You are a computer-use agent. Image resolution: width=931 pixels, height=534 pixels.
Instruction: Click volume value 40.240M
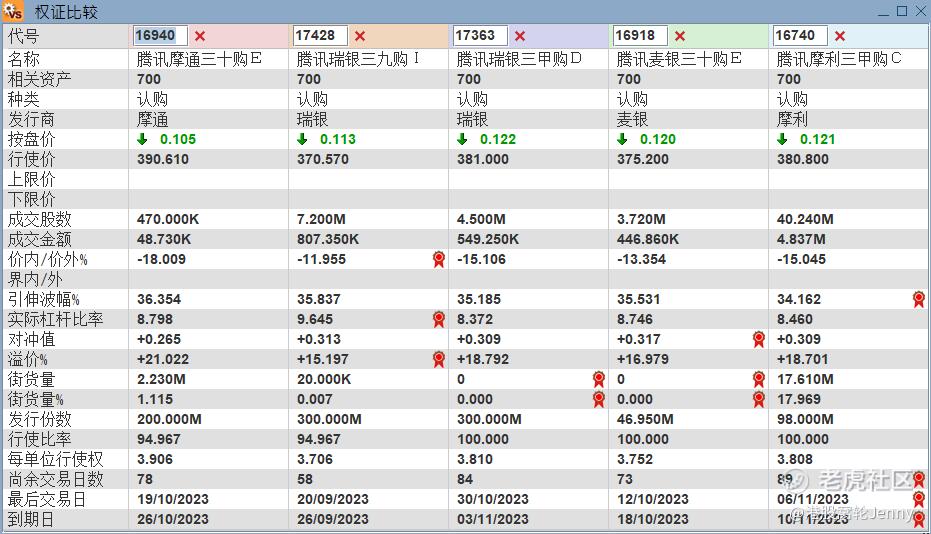click(805, 219)
